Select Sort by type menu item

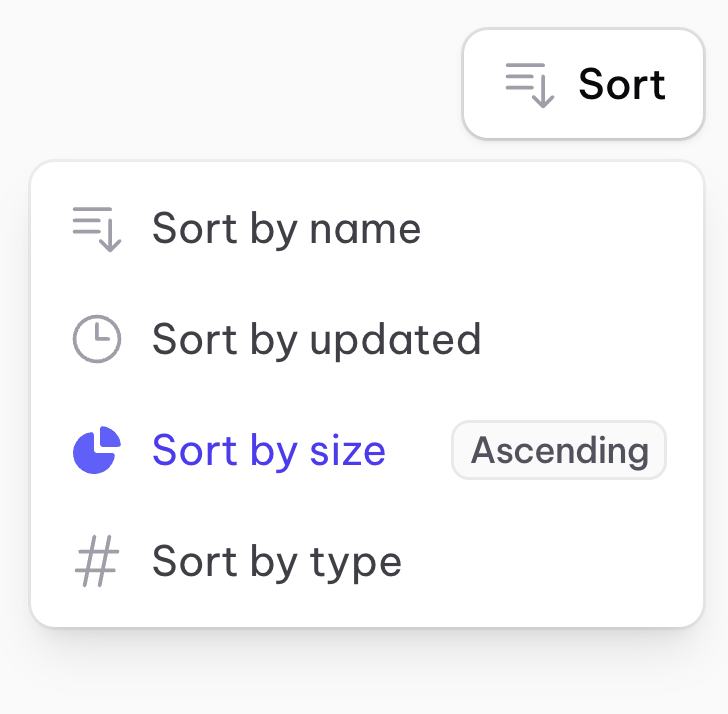pyautogui.click(x=276, y=562)
